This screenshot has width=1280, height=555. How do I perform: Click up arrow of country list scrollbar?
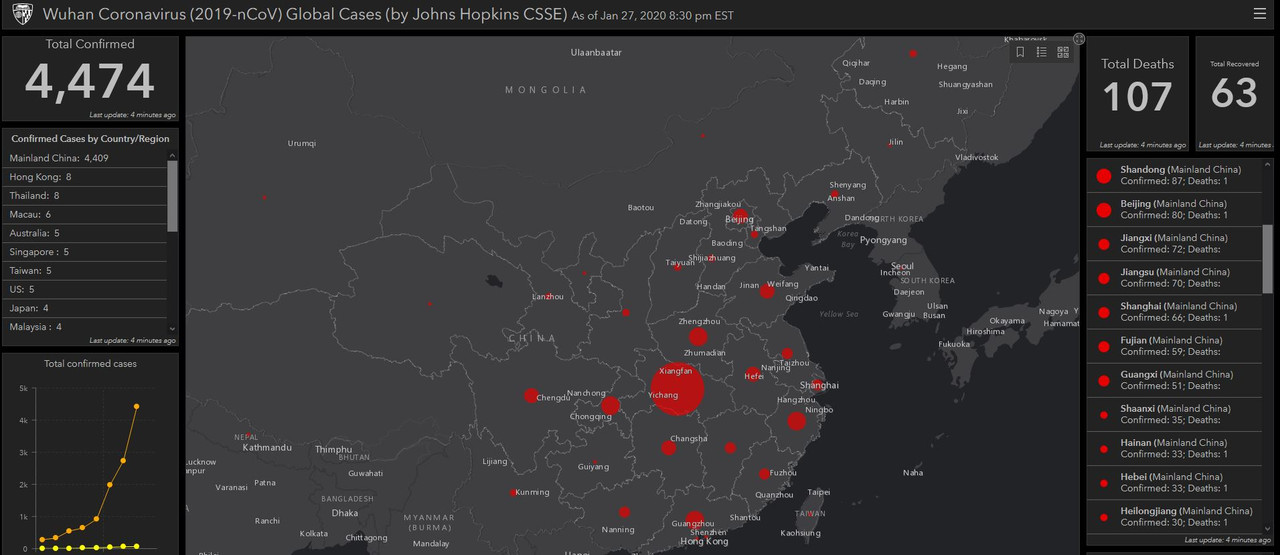pyautogui.click(x=172, y=154)
